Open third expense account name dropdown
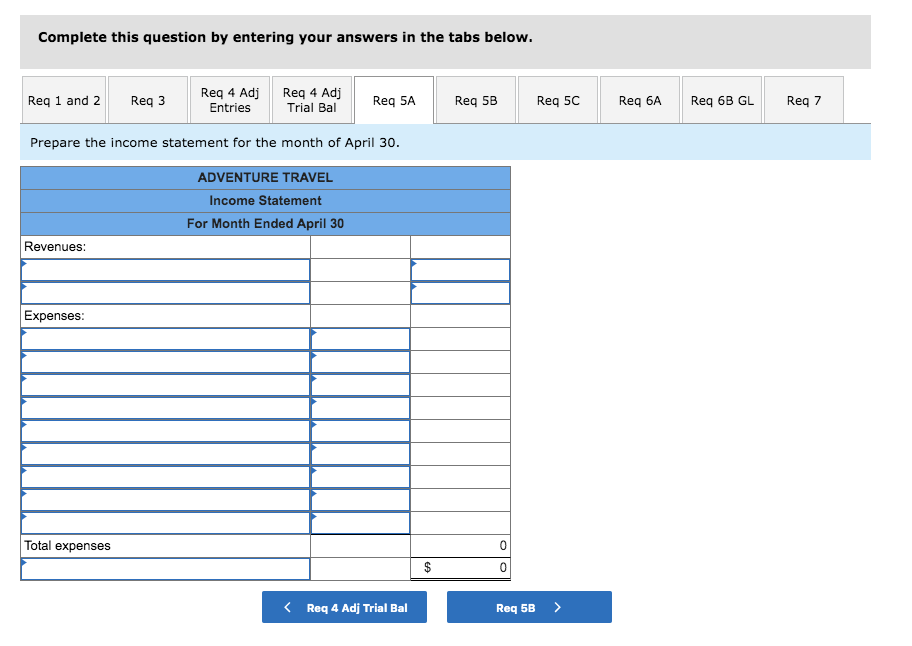The image size is (912, 646). pos(165,385)
